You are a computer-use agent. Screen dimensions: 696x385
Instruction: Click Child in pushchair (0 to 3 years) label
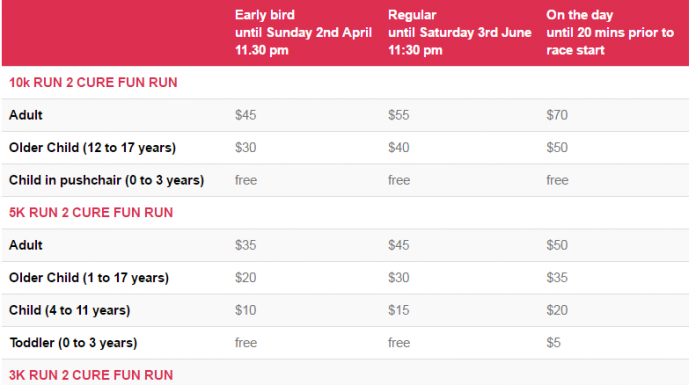point(107,180)
